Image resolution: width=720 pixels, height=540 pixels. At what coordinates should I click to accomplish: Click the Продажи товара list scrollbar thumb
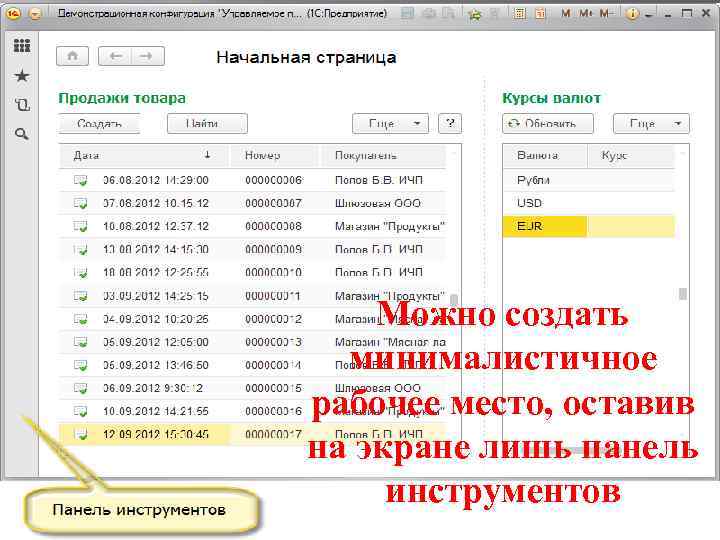point(454,299)
